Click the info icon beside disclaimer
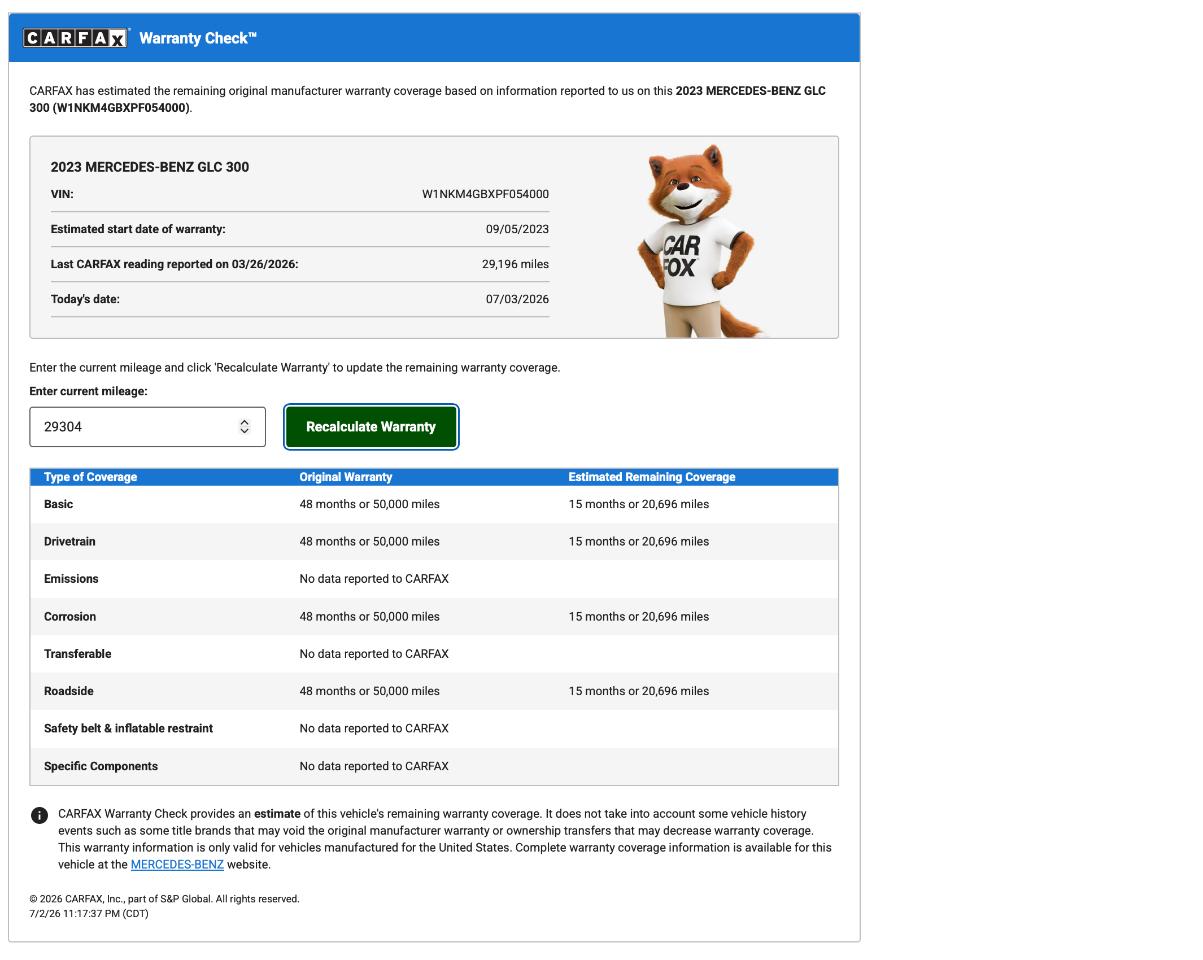Viewport: 1203px width, 960px height. [x=39, y=816]
